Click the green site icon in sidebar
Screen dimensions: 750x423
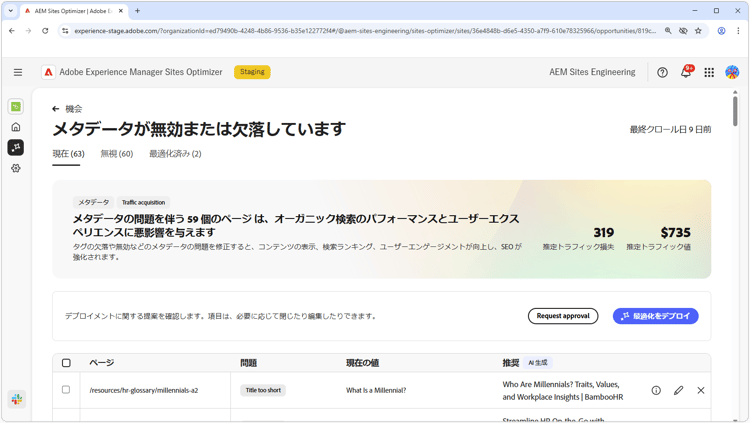[x=16, y=107]
